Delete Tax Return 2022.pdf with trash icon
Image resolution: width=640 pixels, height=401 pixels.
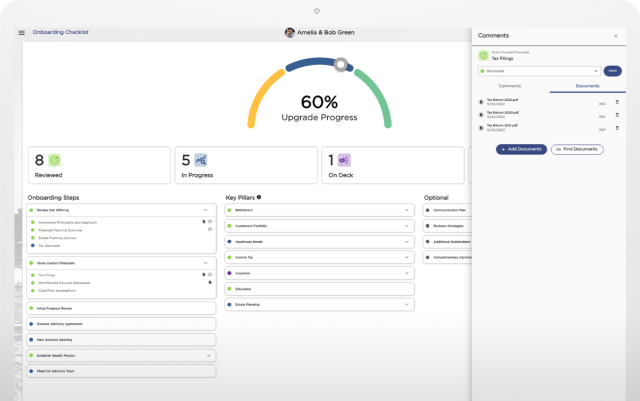pos(617,102)
